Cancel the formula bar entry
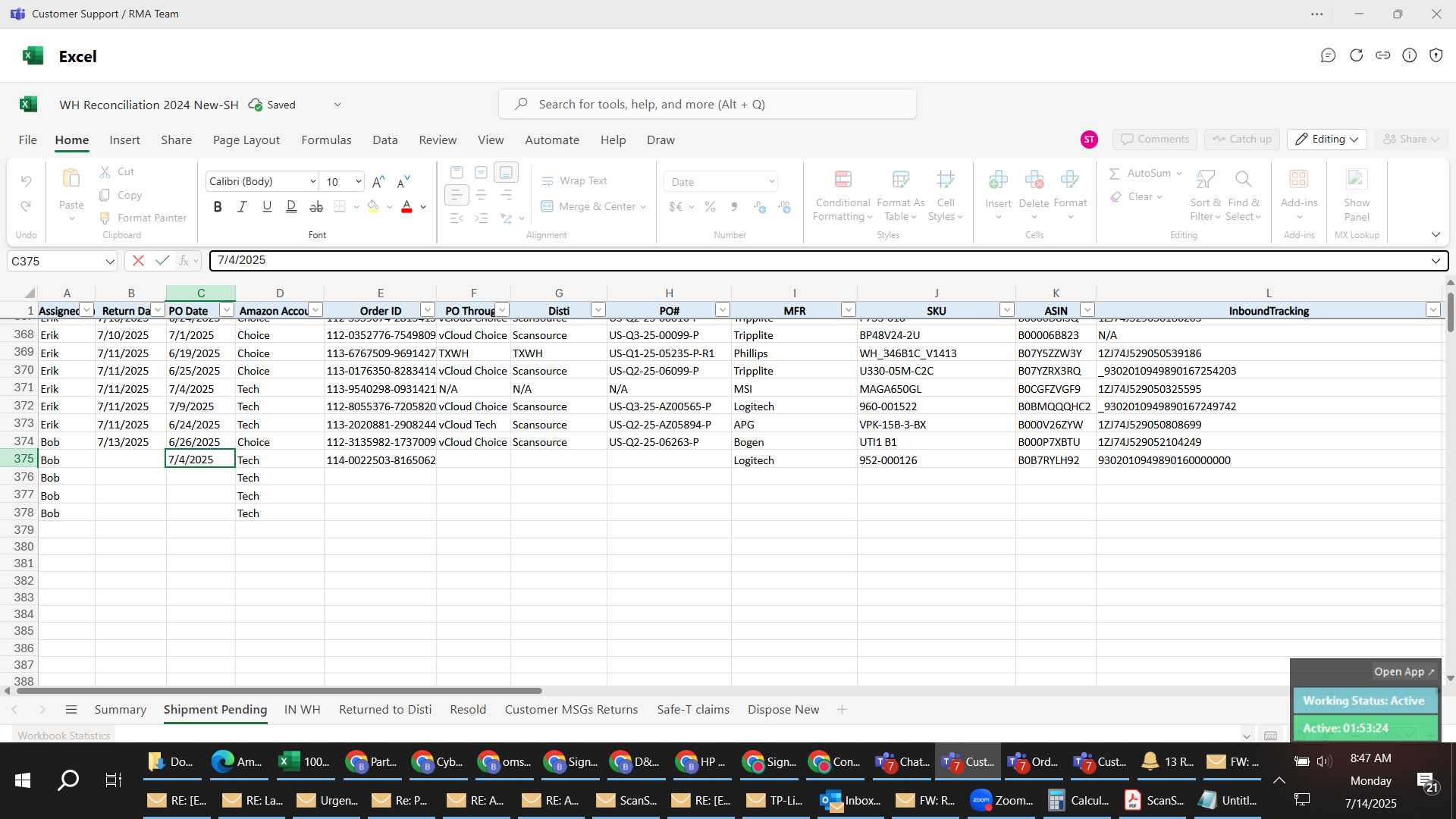The width and height of the screenshot is (1456, 819). 138,261
